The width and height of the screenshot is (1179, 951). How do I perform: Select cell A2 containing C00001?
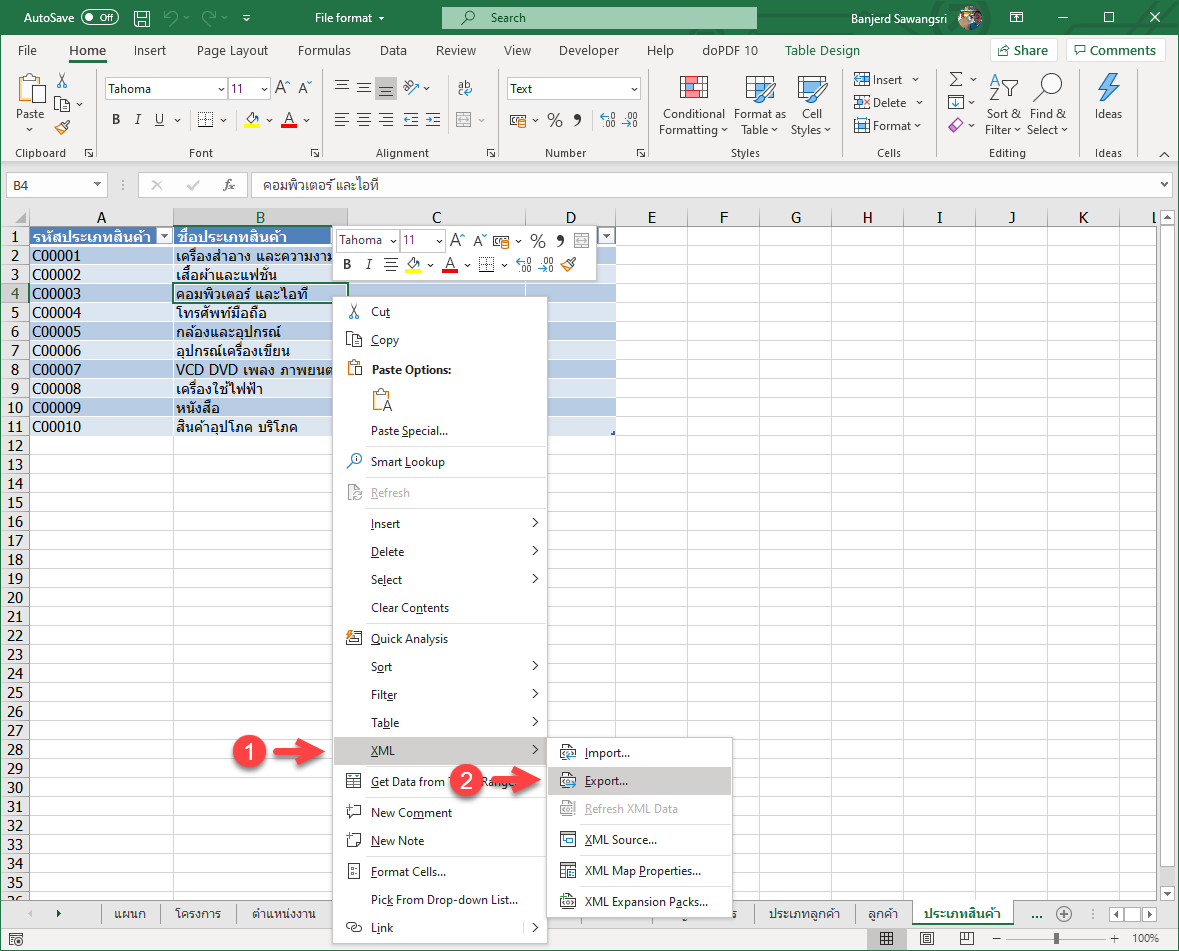[x=101, y=256]
